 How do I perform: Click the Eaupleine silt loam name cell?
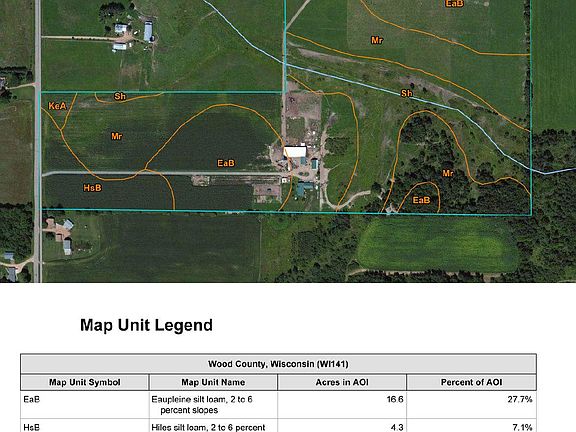(213, 404)
